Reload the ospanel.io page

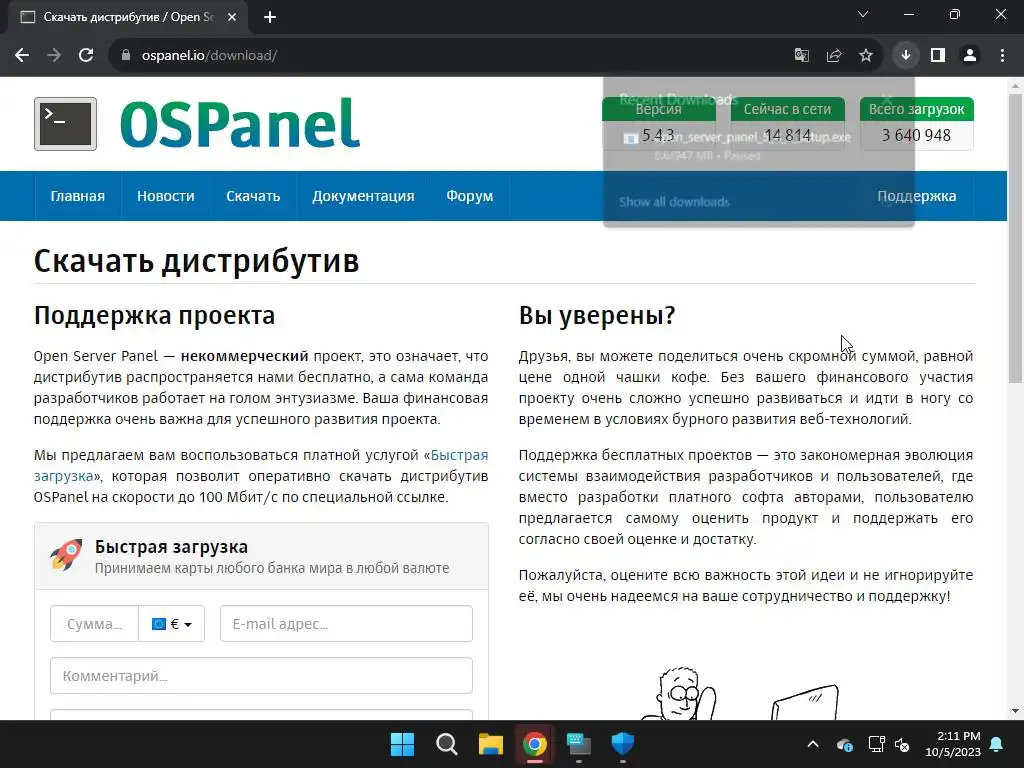click(86, 56)
